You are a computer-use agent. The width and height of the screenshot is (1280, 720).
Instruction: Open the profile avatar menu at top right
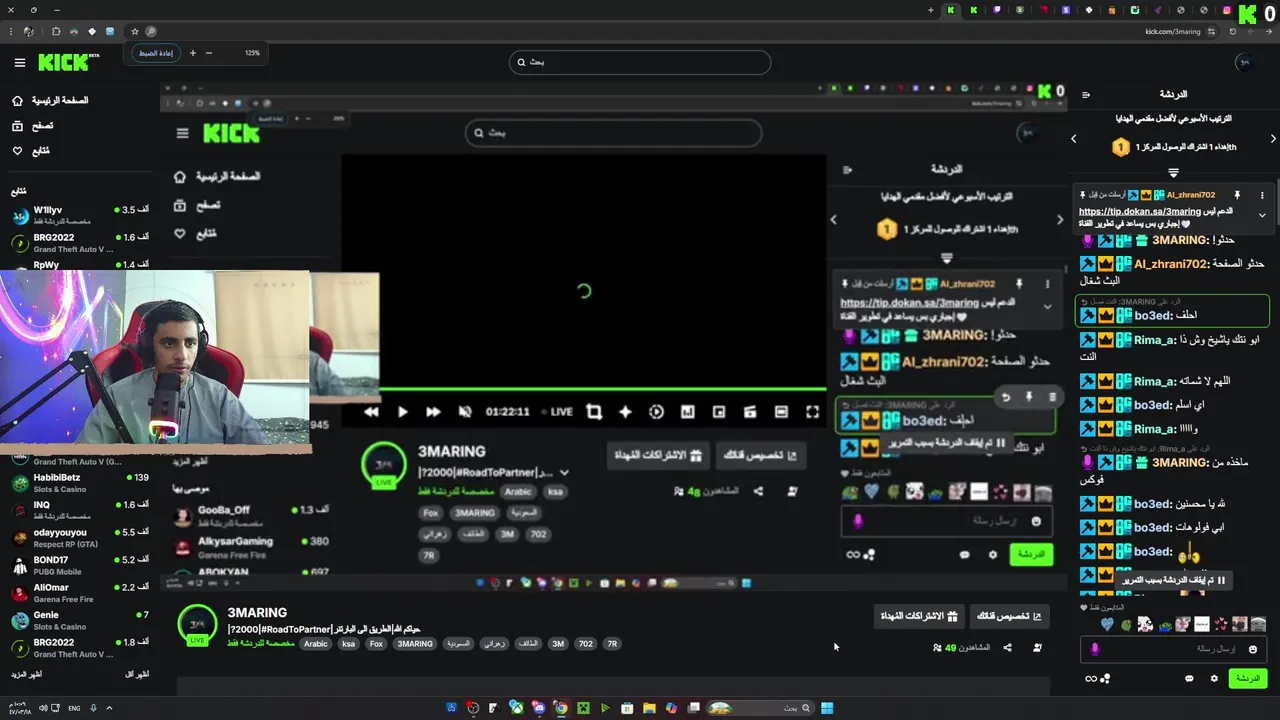coord(1244,62)
